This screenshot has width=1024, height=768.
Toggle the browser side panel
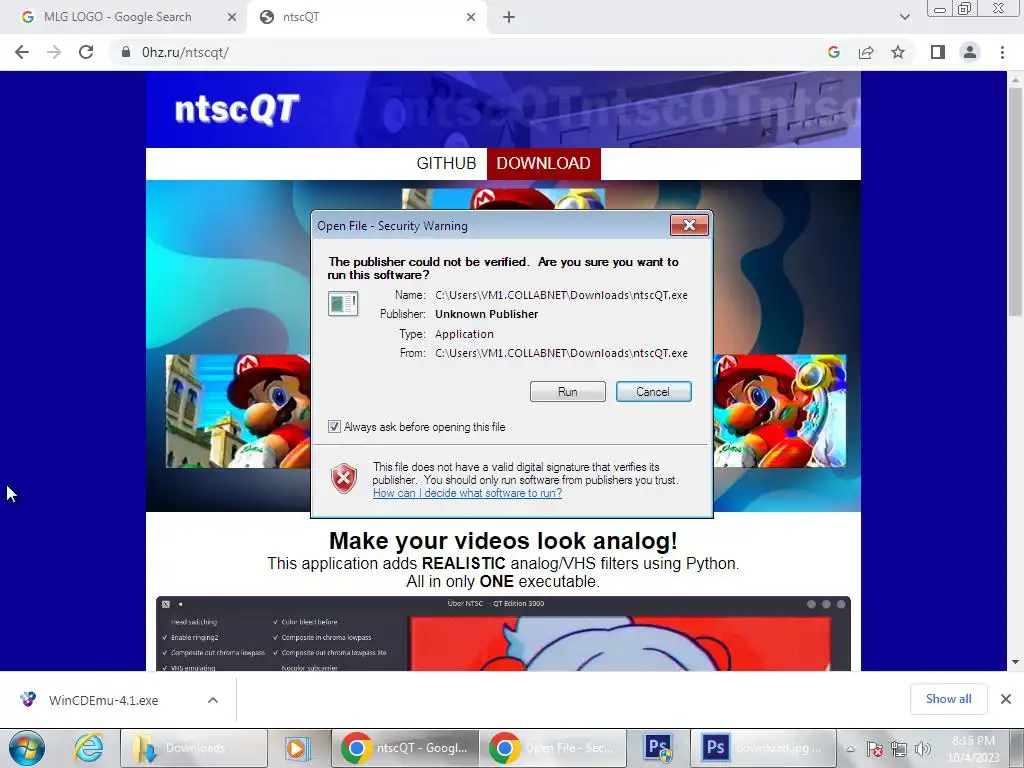click(x=938, y=52)
